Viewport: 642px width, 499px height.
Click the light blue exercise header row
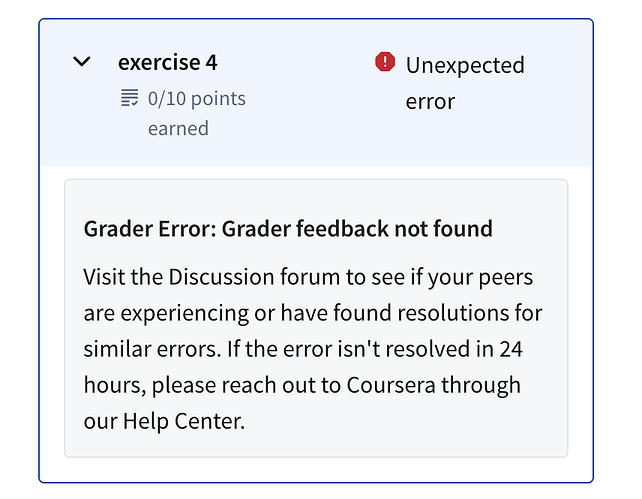click(x=316, y=93)
